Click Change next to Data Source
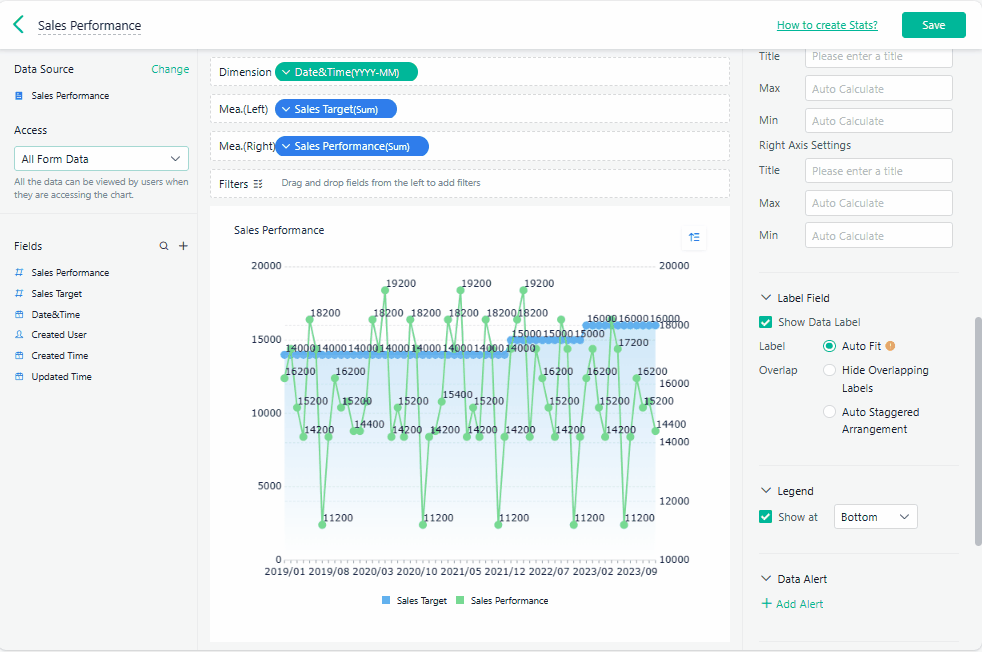 [170, 69]
